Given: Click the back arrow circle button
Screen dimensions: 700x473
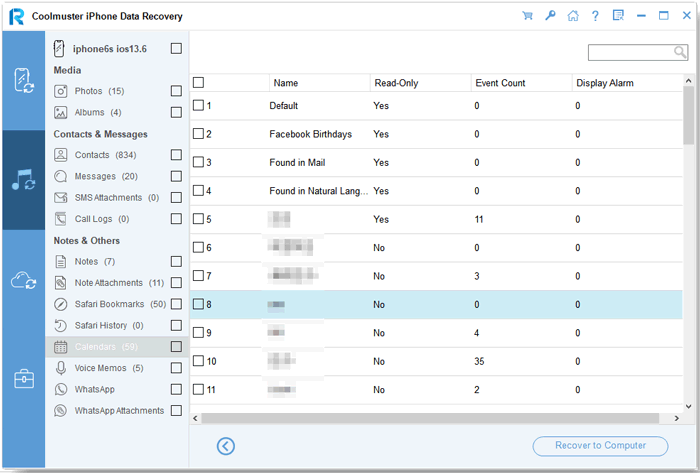Looking at the screenshot, I should (226, 446).
